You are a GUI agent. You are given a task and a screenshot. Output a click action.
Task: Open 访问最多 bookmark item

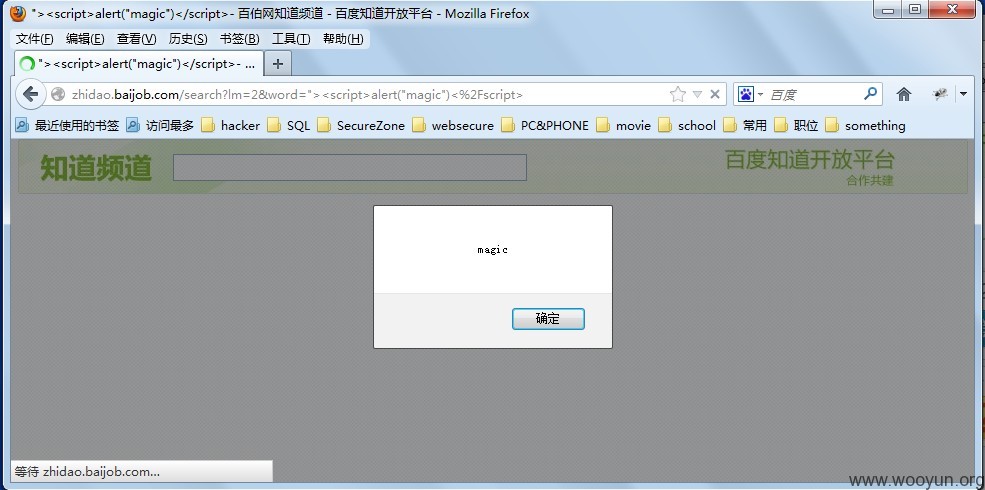tap(160, 126)
